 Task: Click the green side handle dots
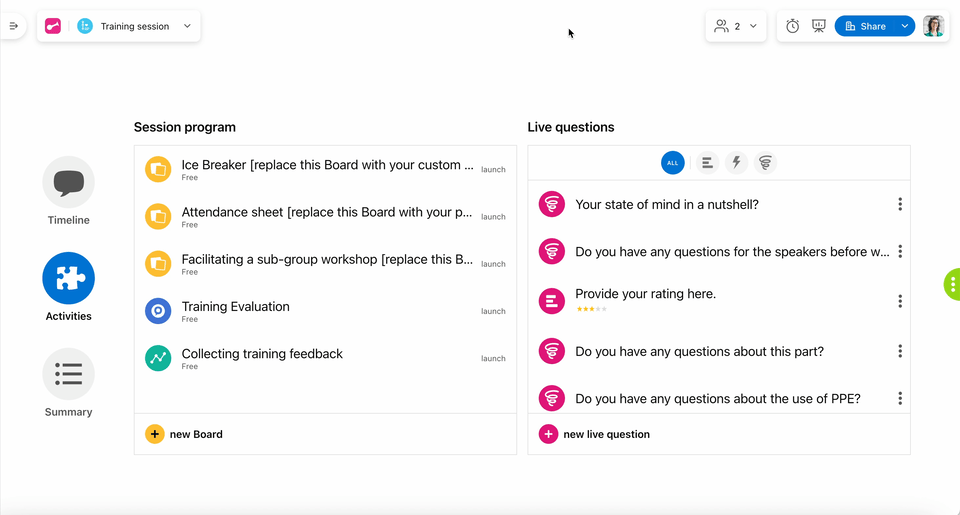953,284
